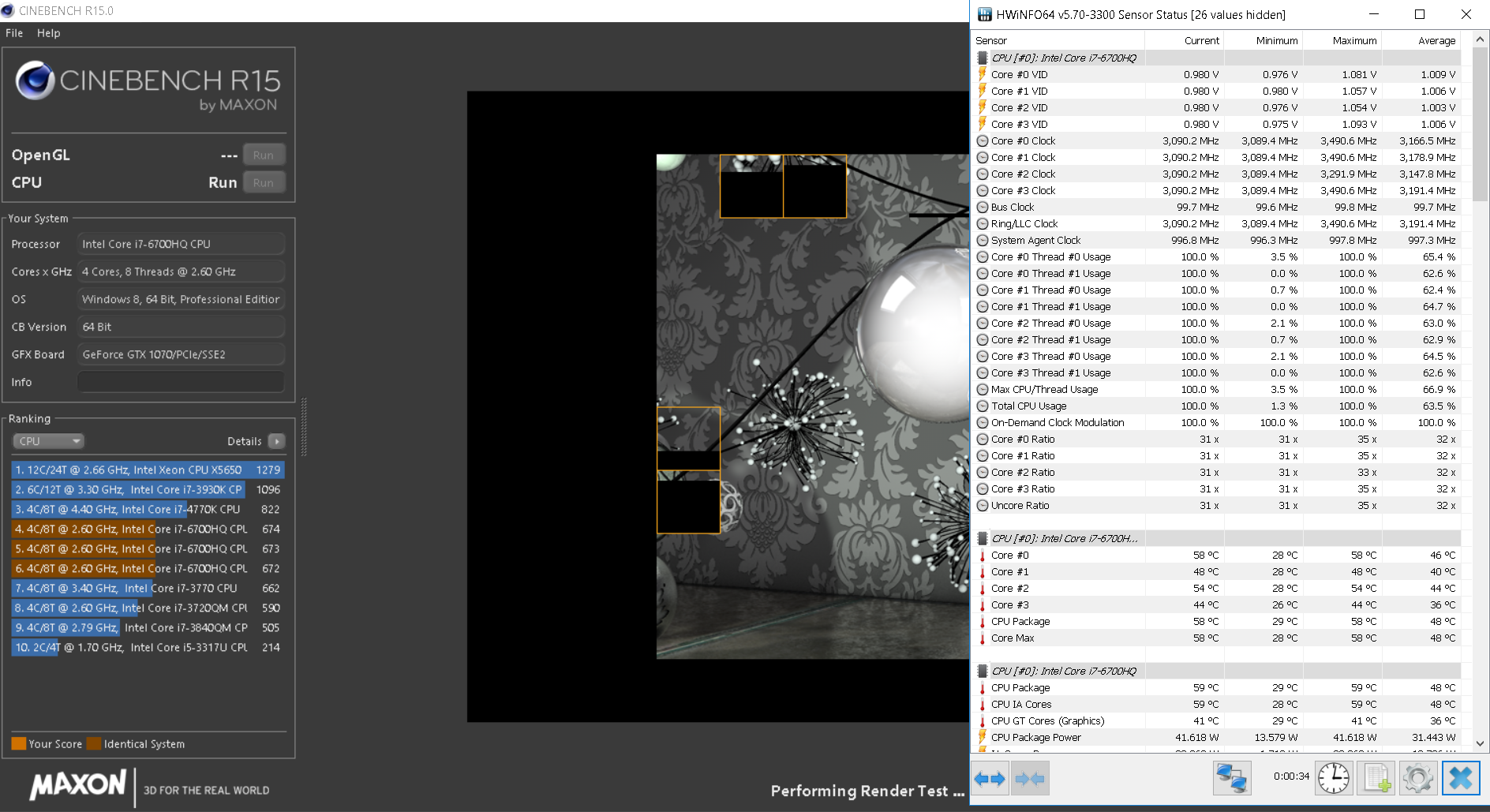Screen dimensions: 1490x812
Task: Click the Processor field Intel Core i7-6700HQ CPU
Action: pos(181,244)
